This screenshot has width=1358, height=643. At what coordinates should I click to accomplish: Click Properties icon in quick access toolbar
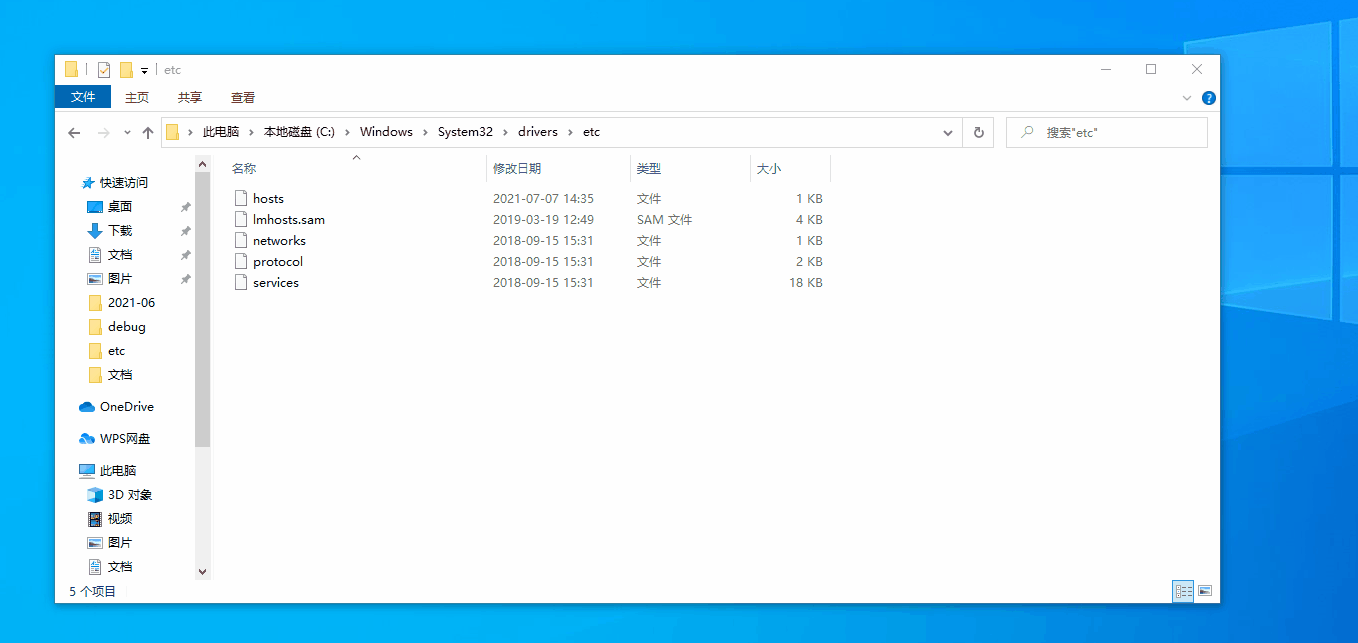pos(104,70)
